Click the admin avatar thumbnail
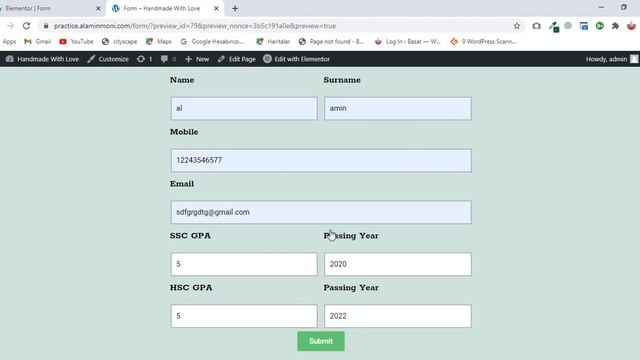Screen dimensions: 640x360 pos(634,59)
